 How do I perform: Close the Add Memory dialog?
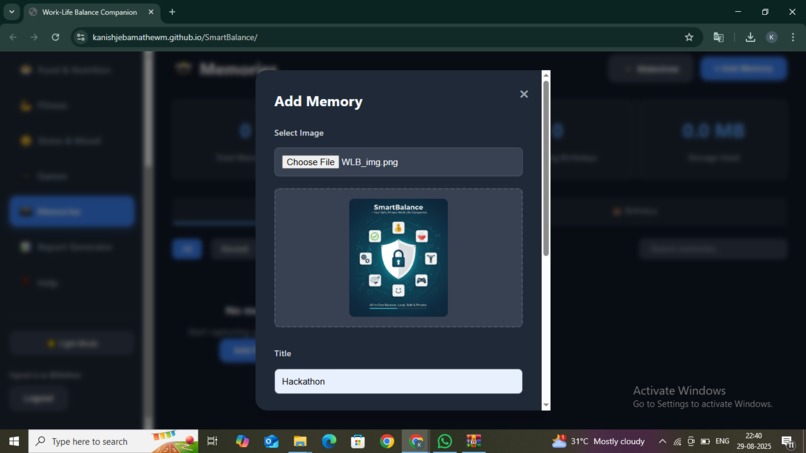pos(524,94)
